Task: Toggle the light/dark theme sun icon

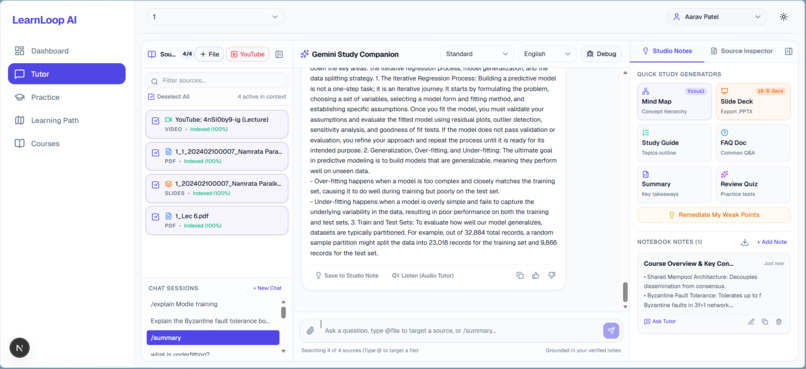Action: [x=783, y=17]
